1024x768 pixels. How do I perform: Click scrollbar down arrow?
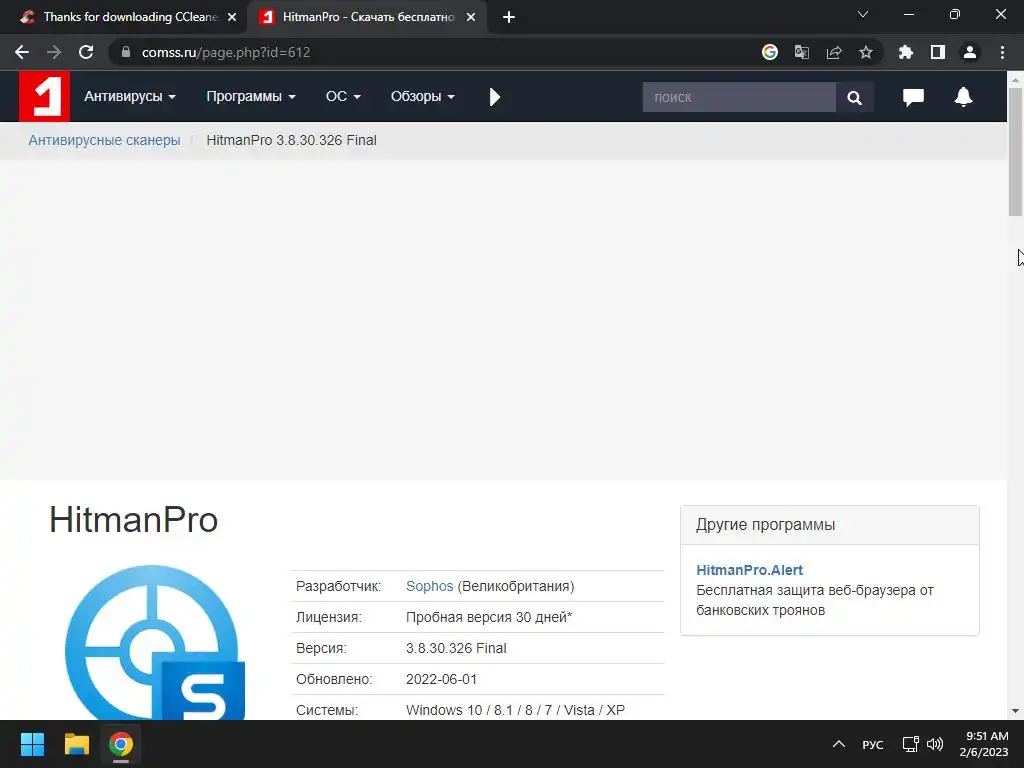1015,711
